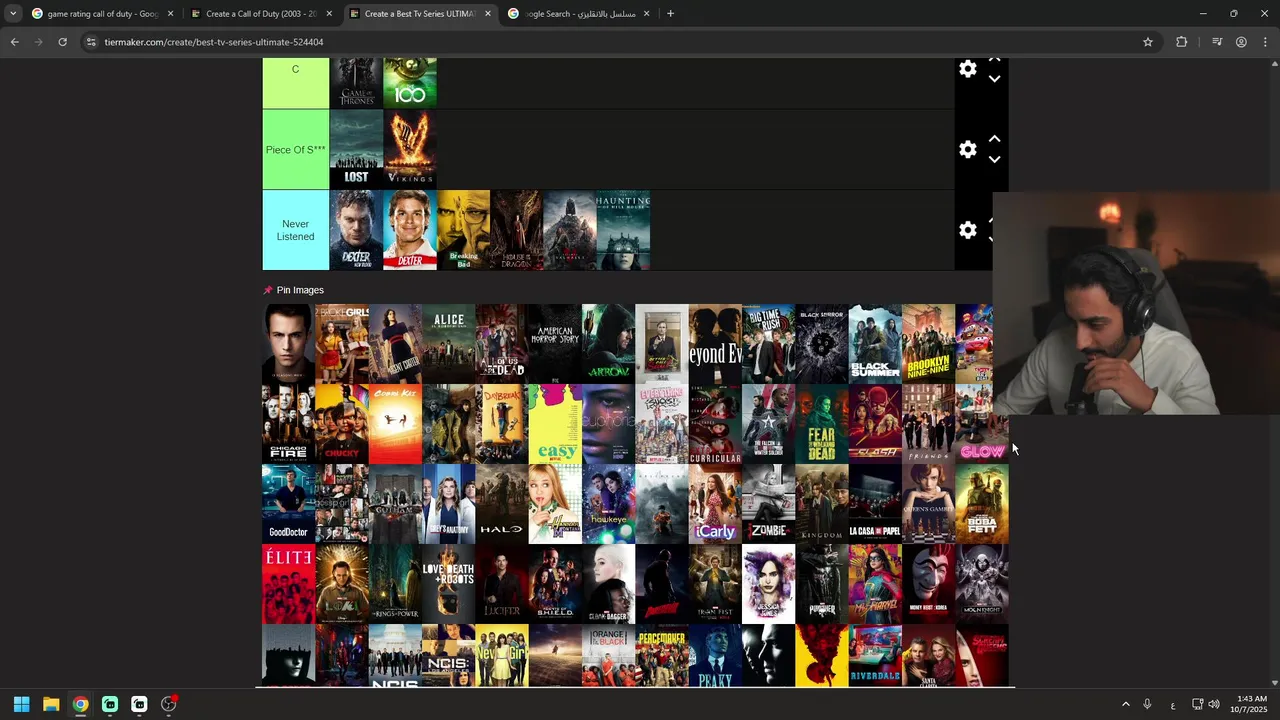Select the easy poster
The image size is (1280, 720).
click(x=555, y=424)
